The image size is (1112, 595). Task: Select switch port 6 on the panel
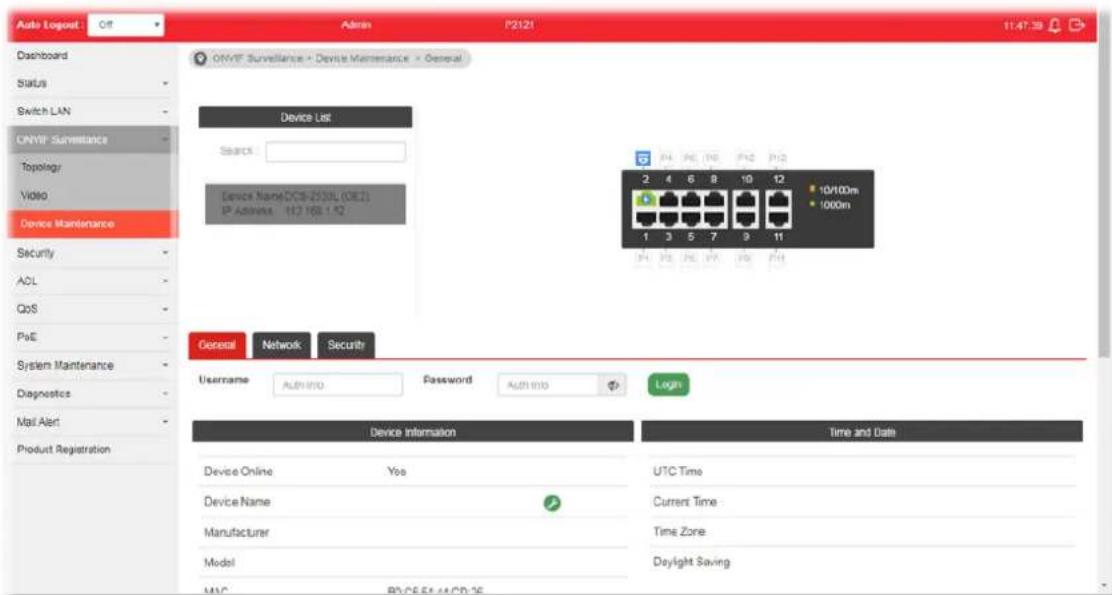point(691,199)
